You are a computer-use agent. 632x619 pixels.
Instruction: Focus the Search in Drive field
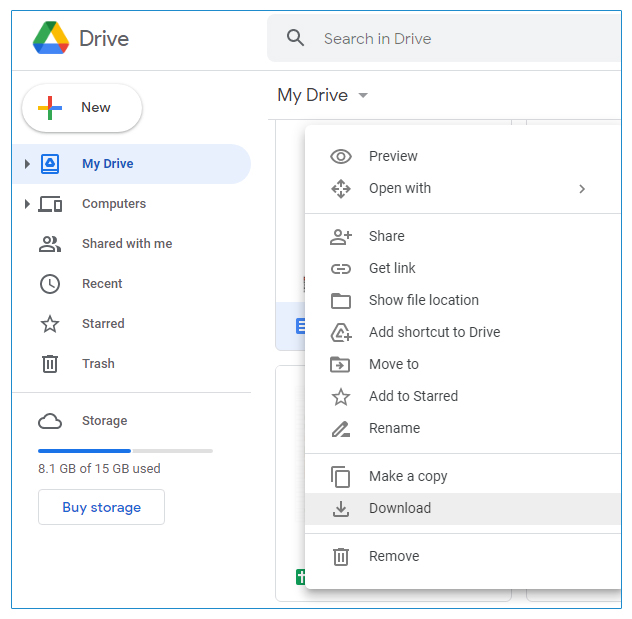coord(444,38)
